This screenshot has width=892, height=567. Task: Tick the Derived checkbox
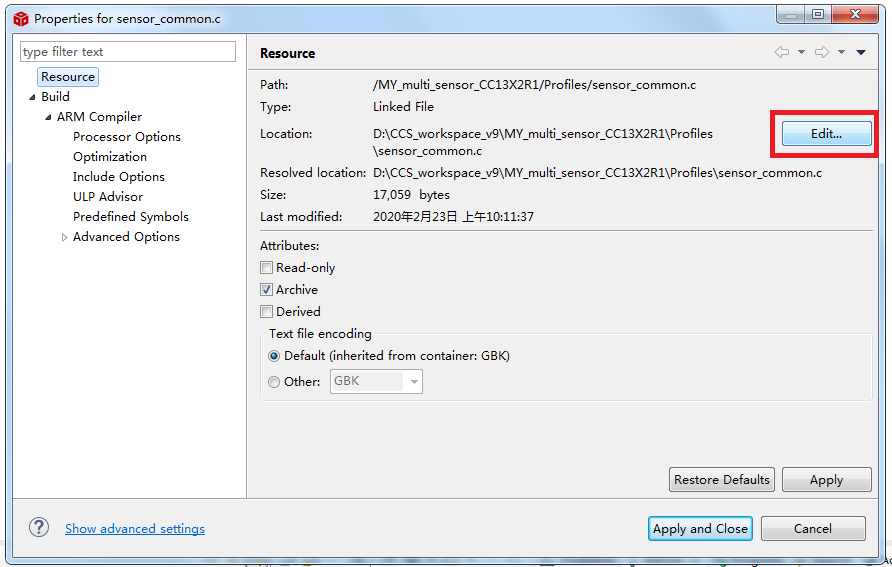[267, 312]
